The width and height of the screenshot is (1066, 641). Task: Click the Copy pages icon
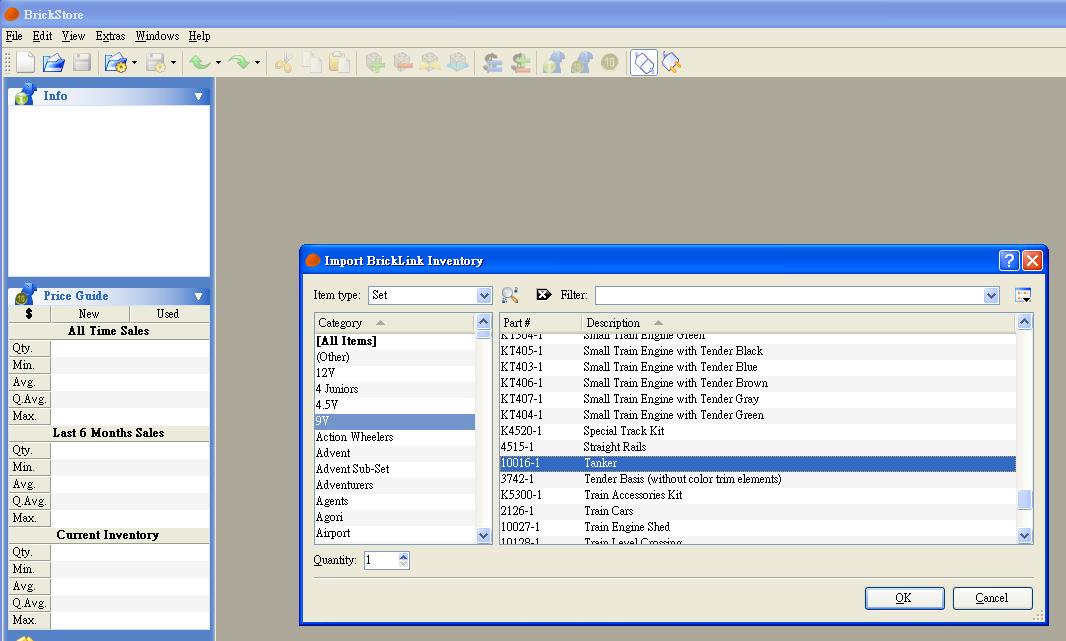[x=311, y=63]
